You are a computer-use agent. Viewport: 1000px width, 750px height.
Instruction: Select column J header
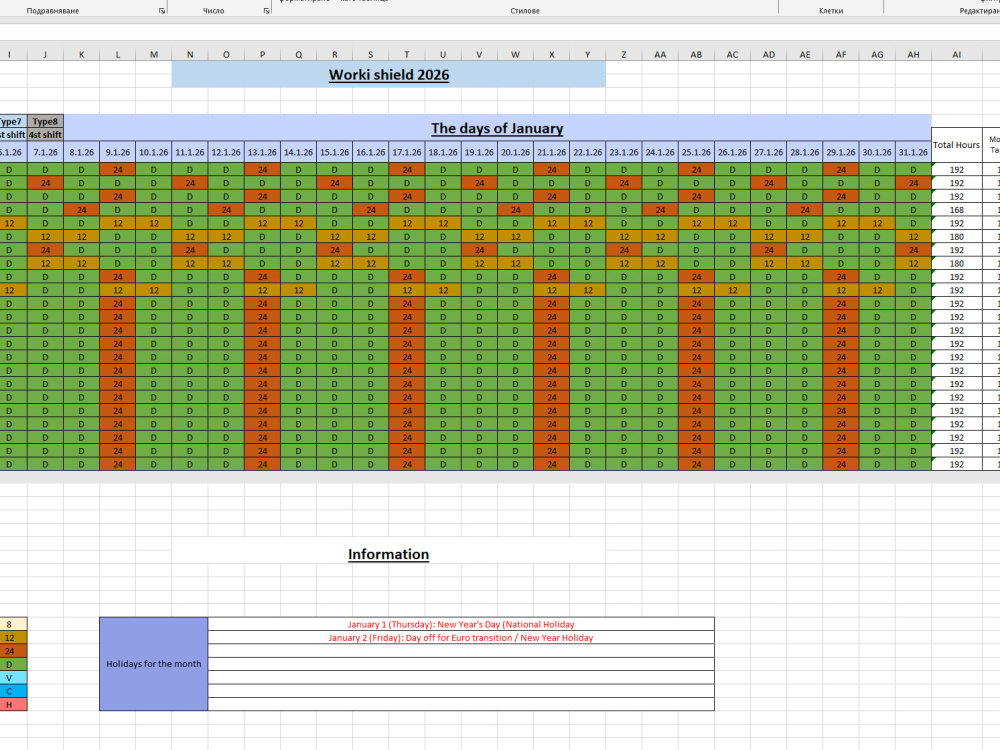tap(45, 55)
